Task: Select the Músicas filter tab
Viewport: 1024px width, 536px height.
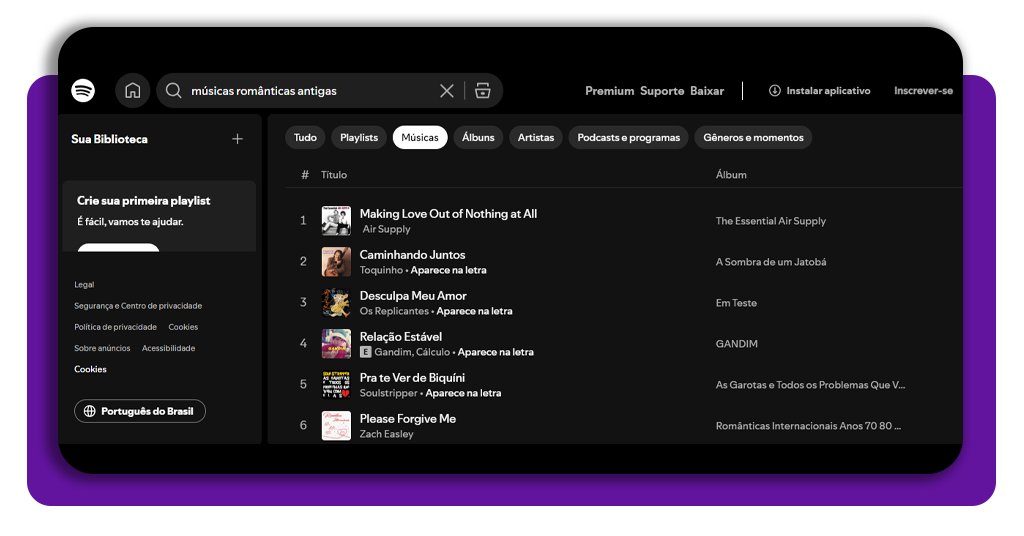Action: pos(420,138)
